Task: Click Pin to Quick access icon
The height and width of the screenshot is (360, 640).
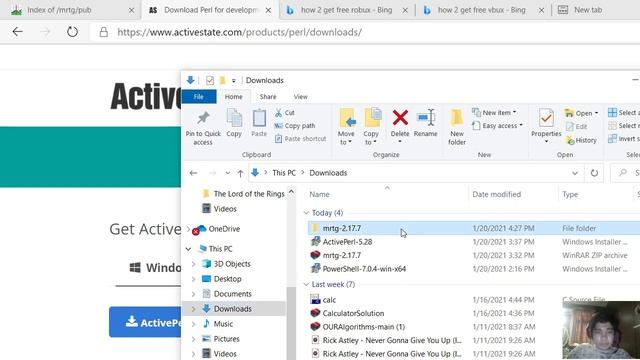Action: coord(203,119)
